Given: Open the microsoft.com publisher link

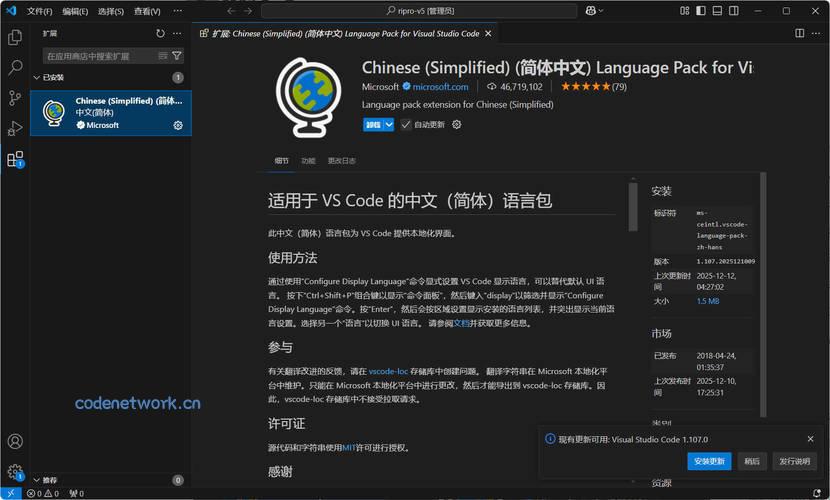Looking at the screenshot, I should [x=440, y=87].
